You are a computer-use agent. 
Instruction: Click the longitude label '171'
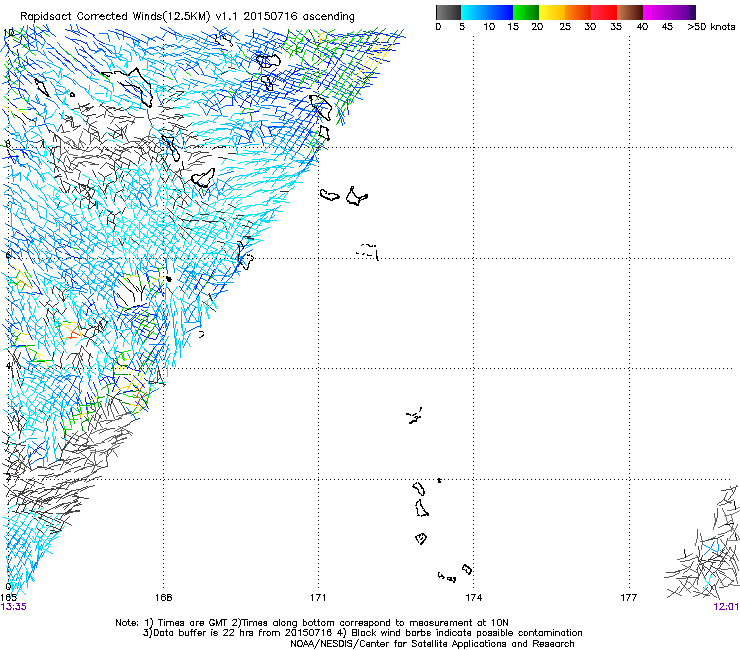coord(318,598)
